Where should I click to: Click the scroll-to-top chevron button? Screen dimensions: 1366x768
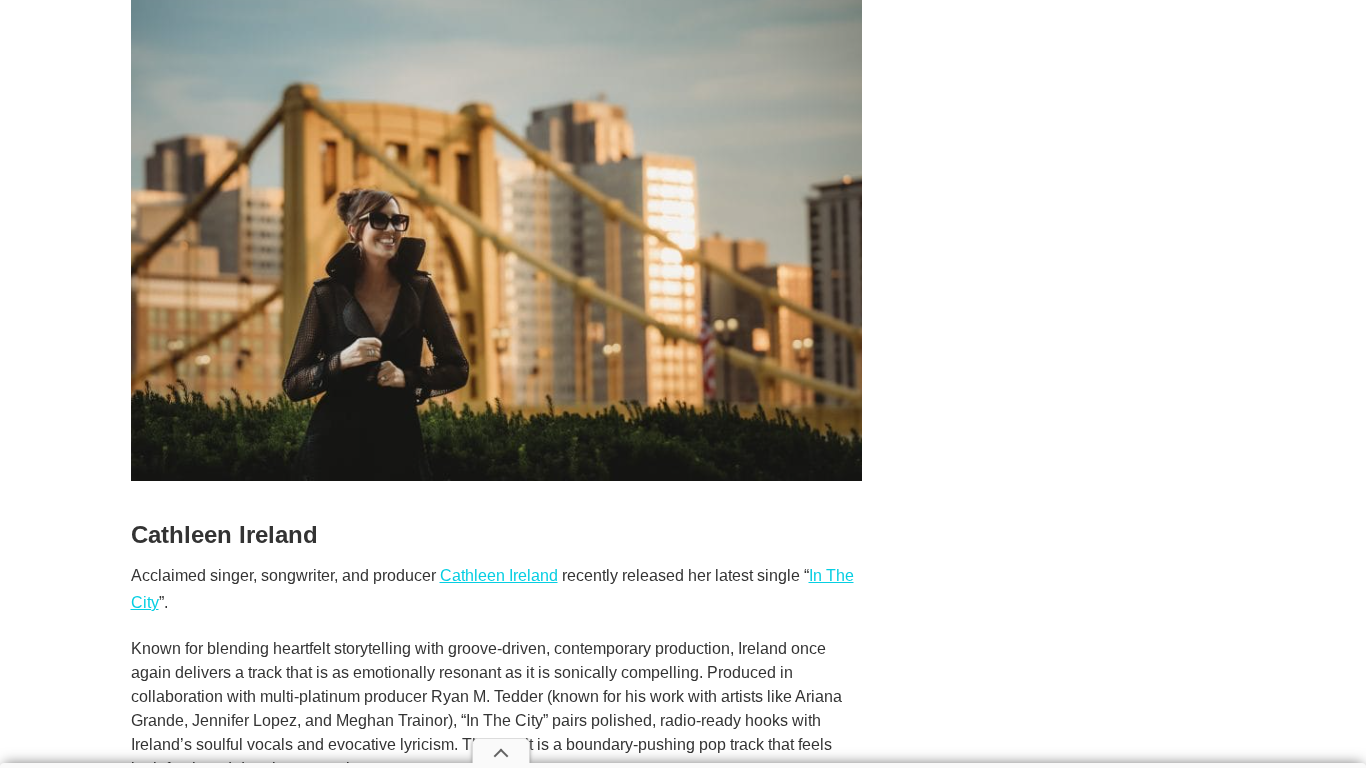tap(501, 753)
